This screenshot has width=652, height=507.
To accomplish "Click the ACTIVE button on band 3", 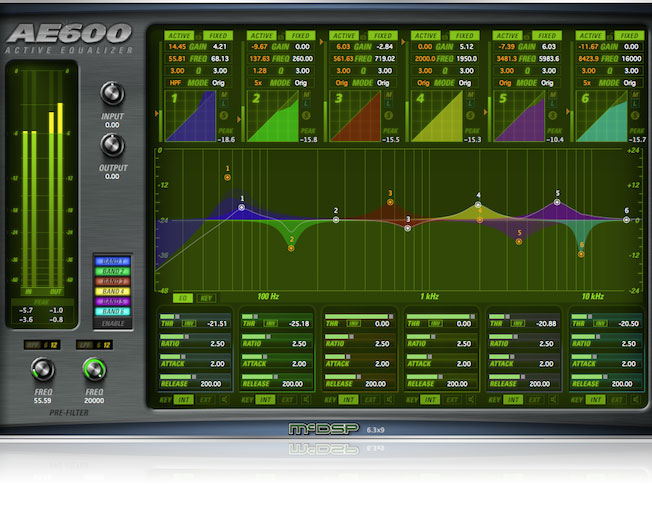I will coord(345,35).
